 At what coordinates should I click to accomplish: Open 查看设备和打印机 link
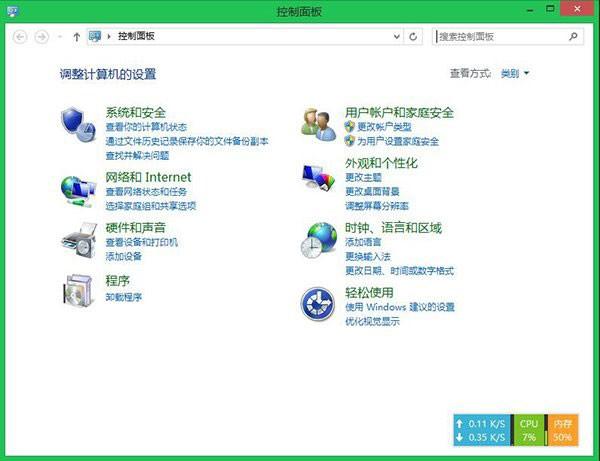coord(142,242)
